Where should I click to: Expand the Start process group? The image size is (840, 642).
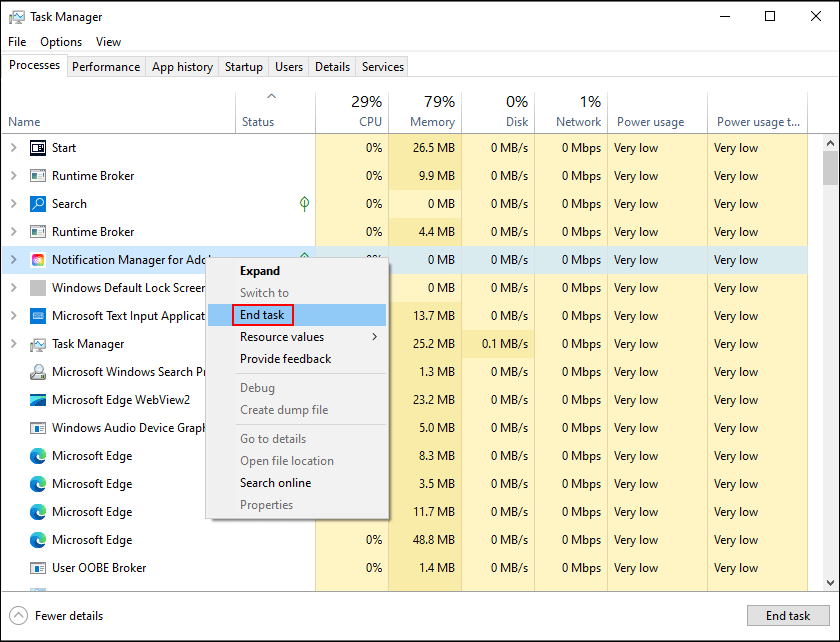coord(14,148)
